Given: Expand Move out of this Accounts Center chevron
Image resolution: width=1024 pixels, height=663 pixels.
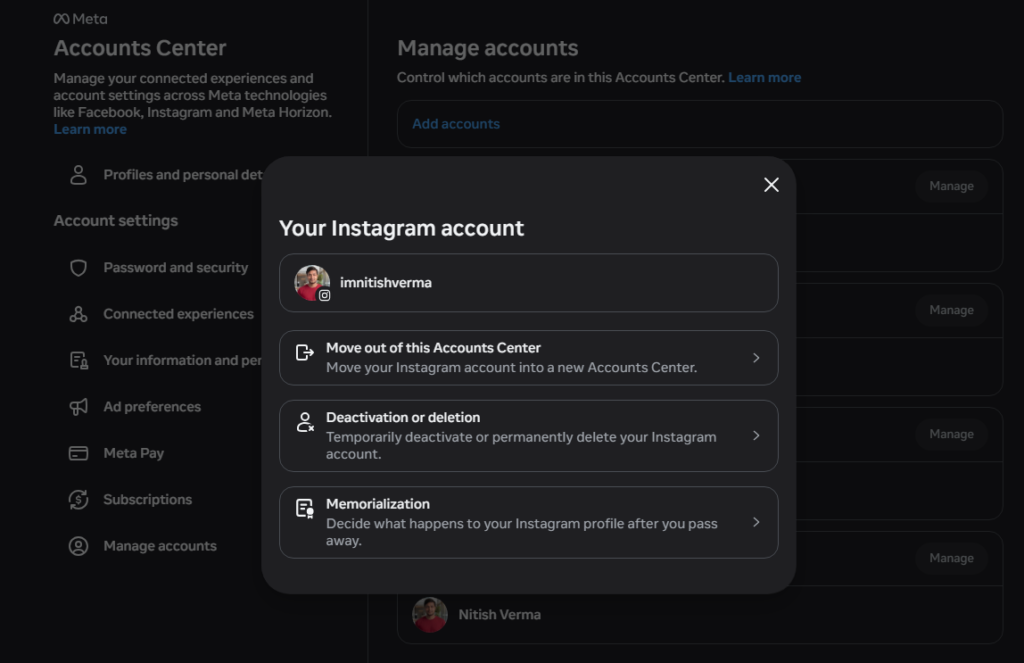Looking at the screenshot, I should (x=756, y=358).
